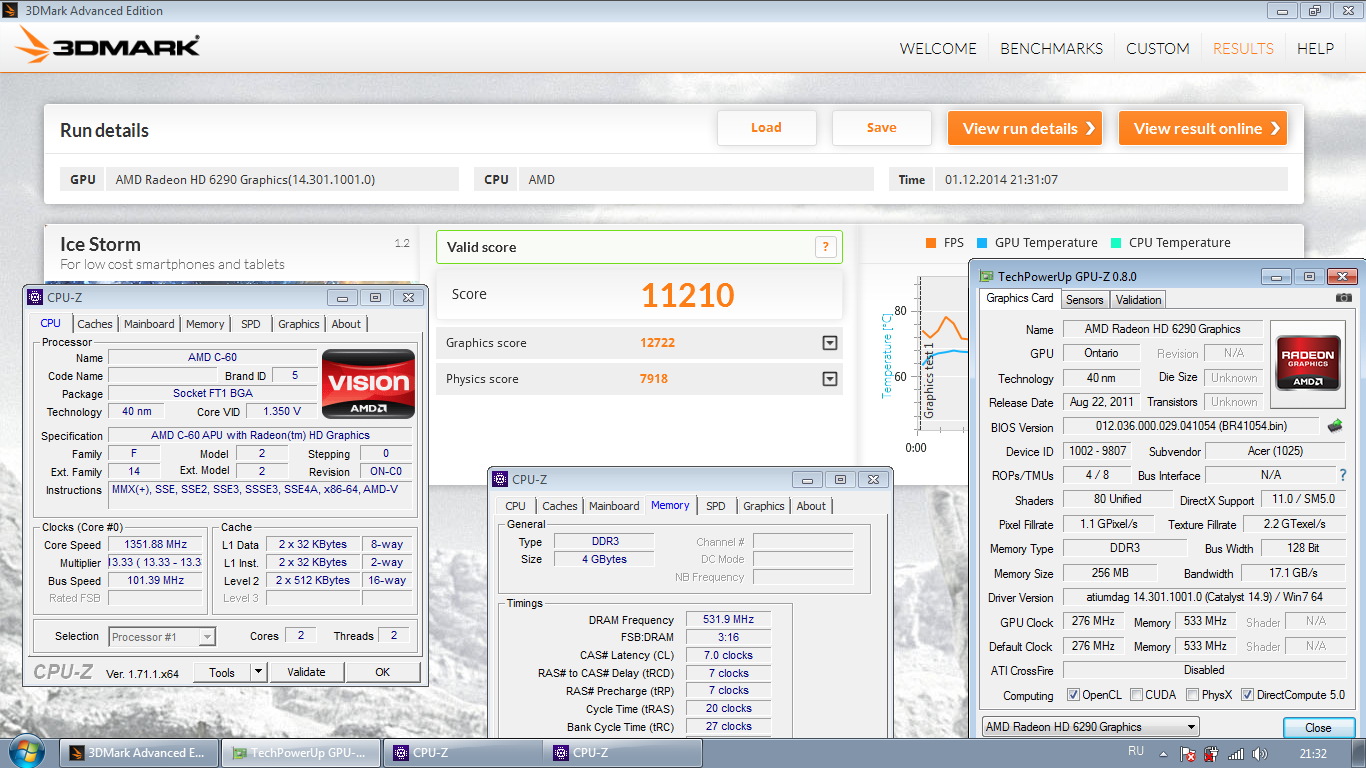Click the overall score 11210
This screenshot has height=768, width=1366.
point(688,295)
